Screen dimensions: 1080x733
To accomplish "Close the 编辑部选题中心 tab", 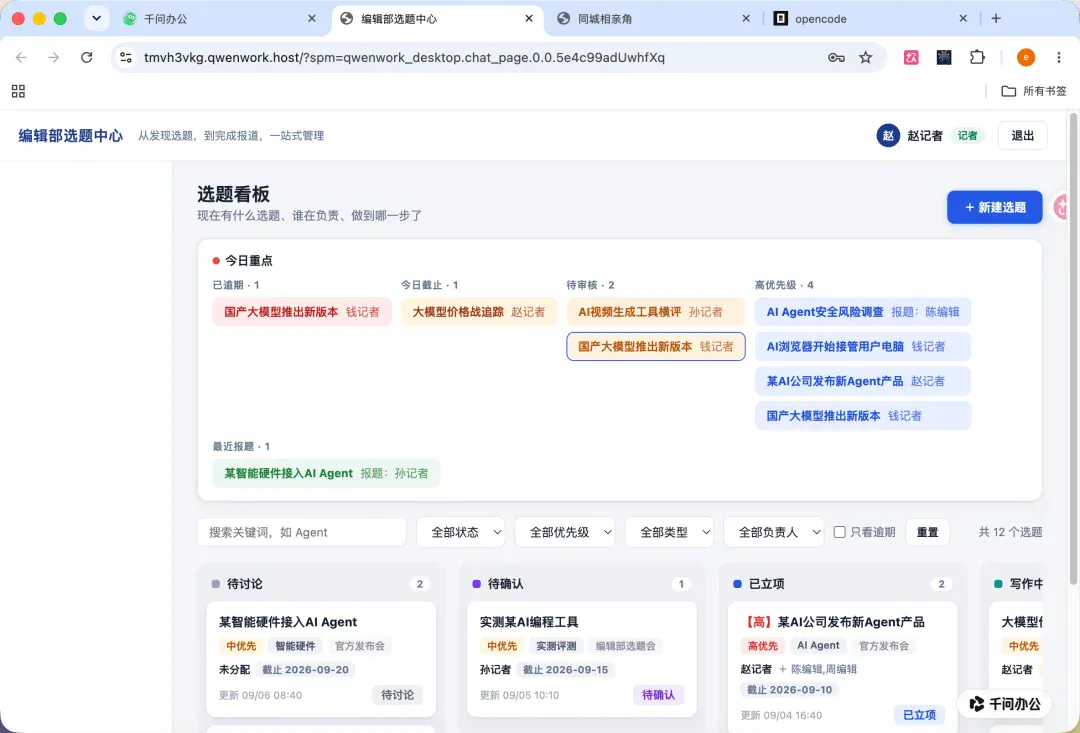I will (x=529, y=19).
